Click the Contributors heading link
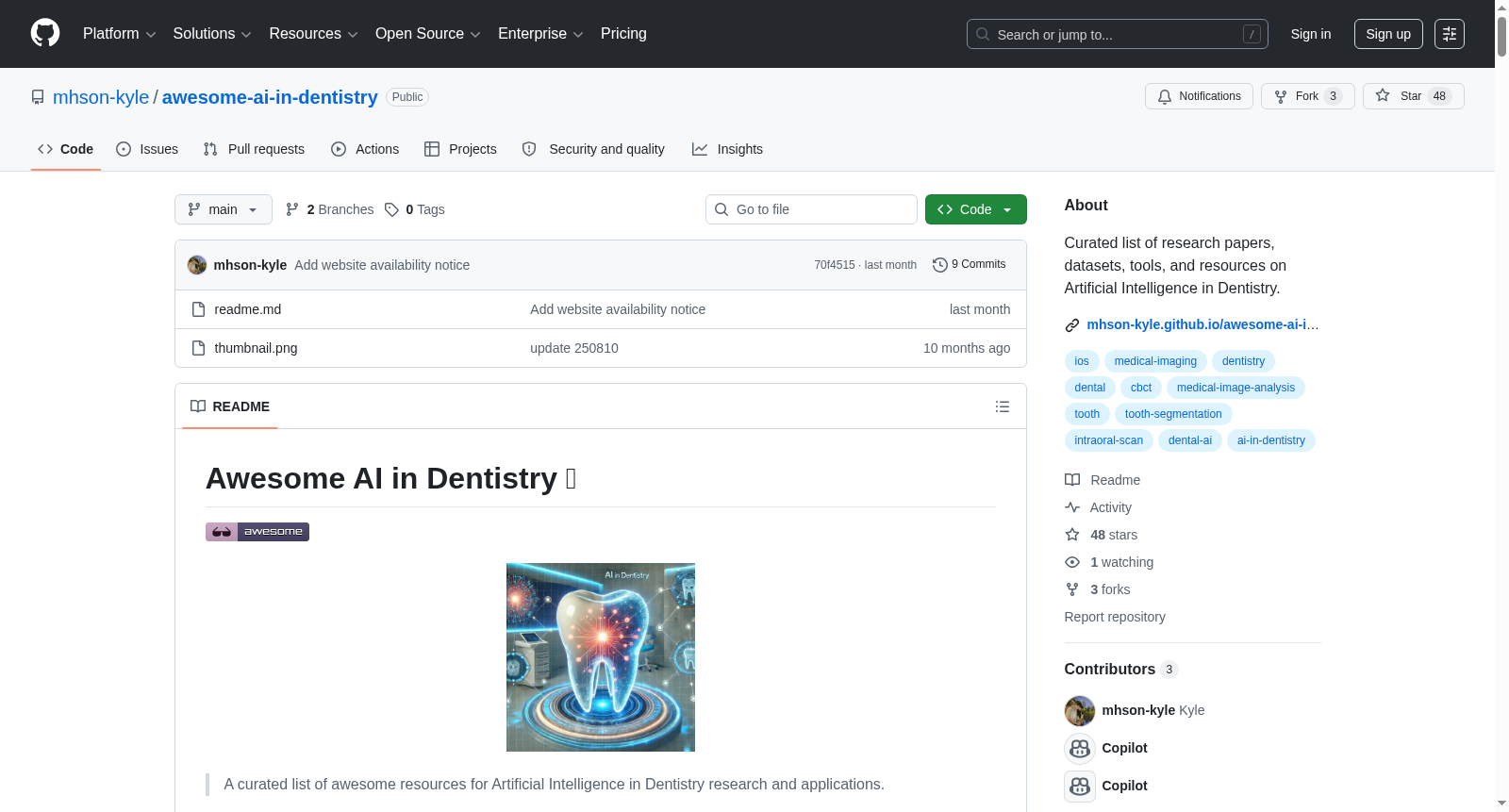Screen dimensions: 1509x812 [1121, 669]
